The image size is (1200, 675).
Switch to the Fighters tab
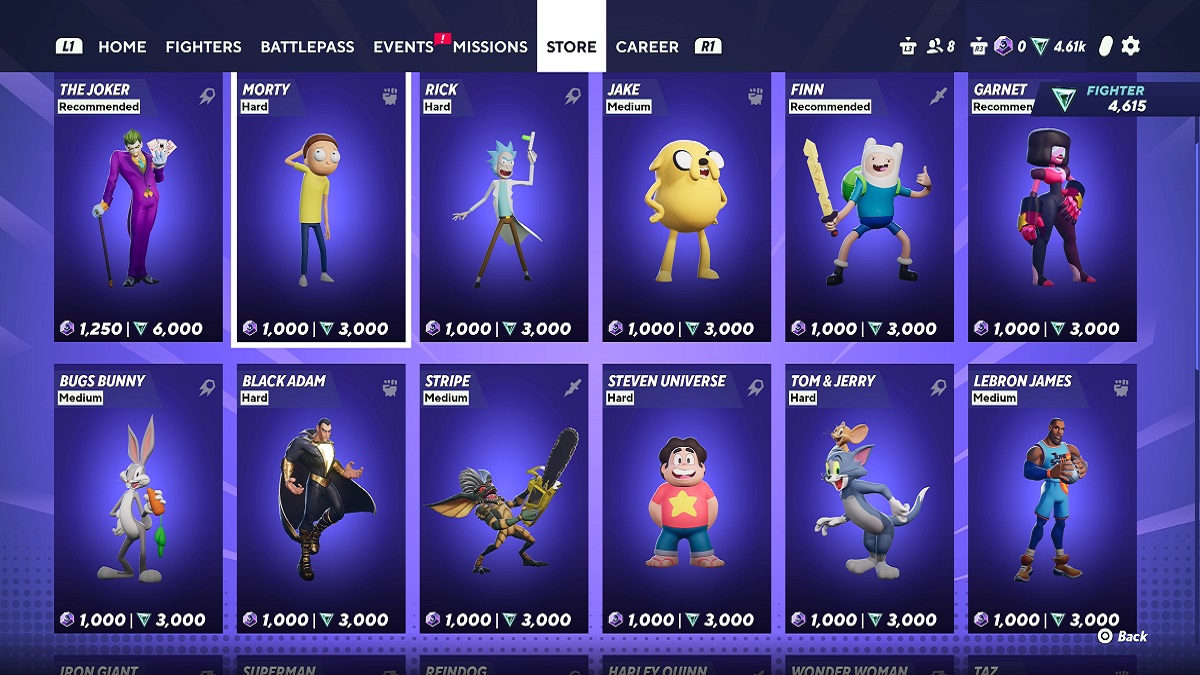[x=203, y=46]
